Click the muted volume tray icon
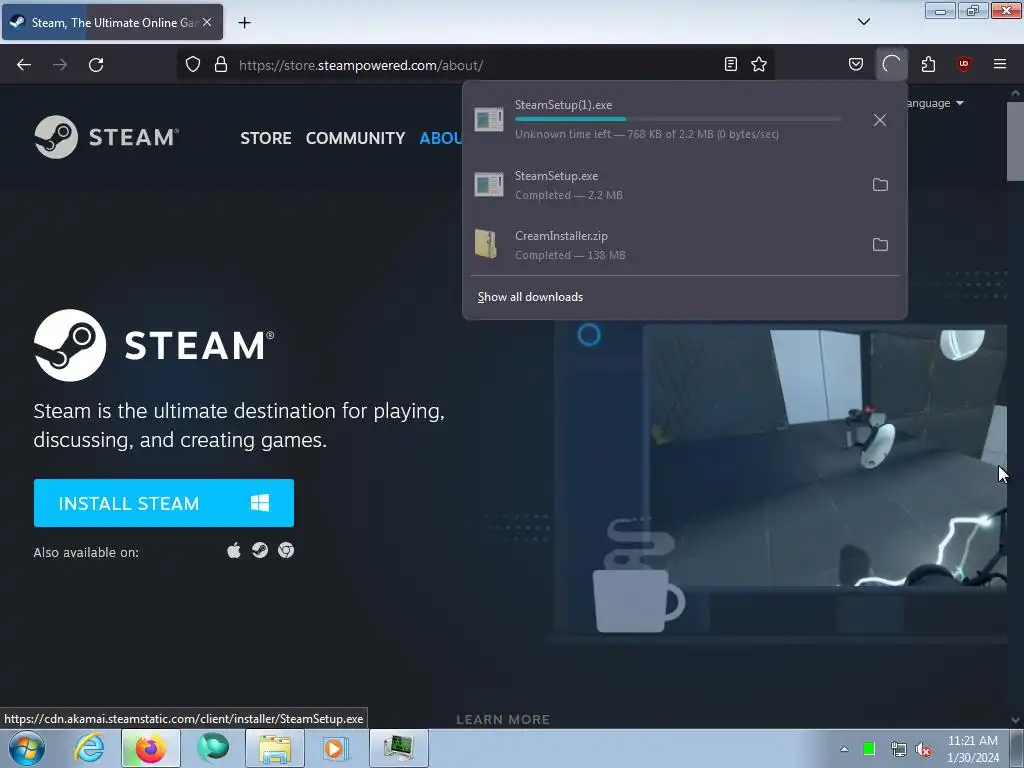 click(923, 749)
